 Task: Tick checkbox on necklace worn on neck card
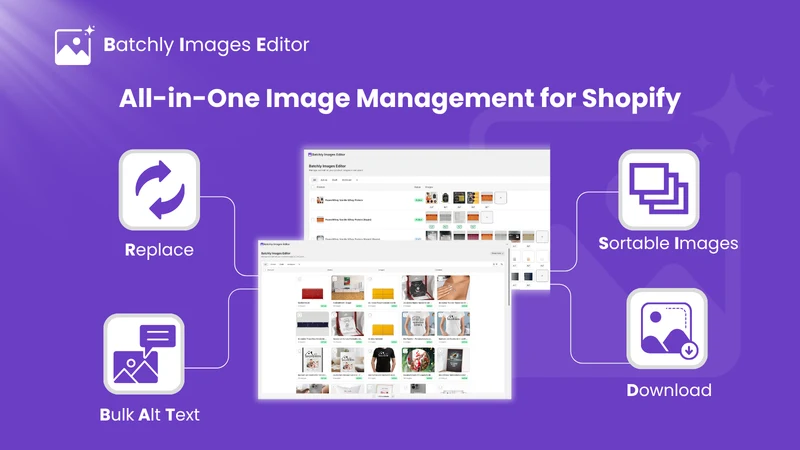(440, 279)
